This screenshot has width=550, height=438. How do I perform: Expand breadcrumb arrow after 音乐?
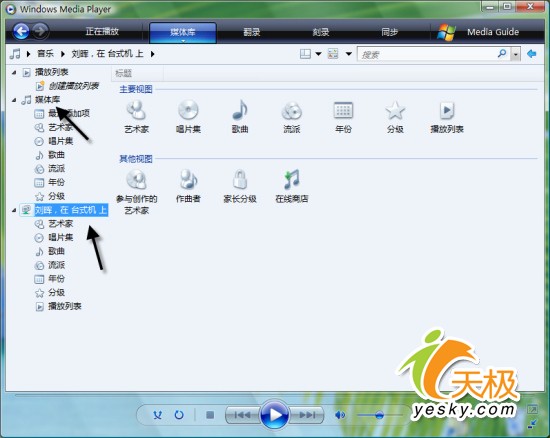[x=62, y=54]
